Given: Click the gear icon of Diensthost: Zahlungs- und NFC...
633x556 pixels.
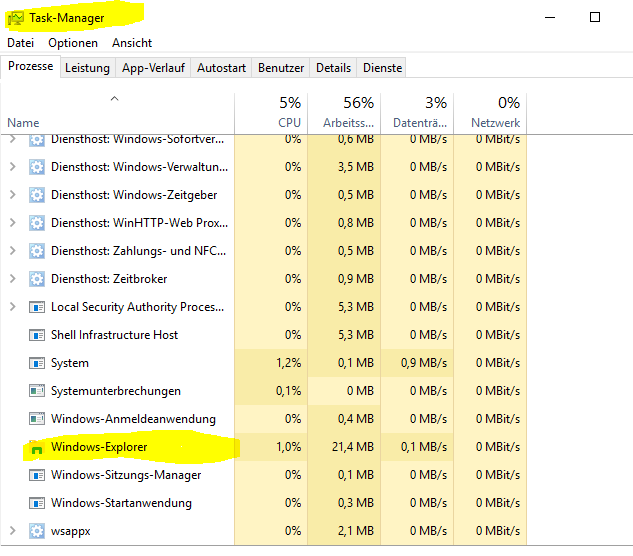Looking at the screenshot, I should pyautogui.click(x=37, y=251).
